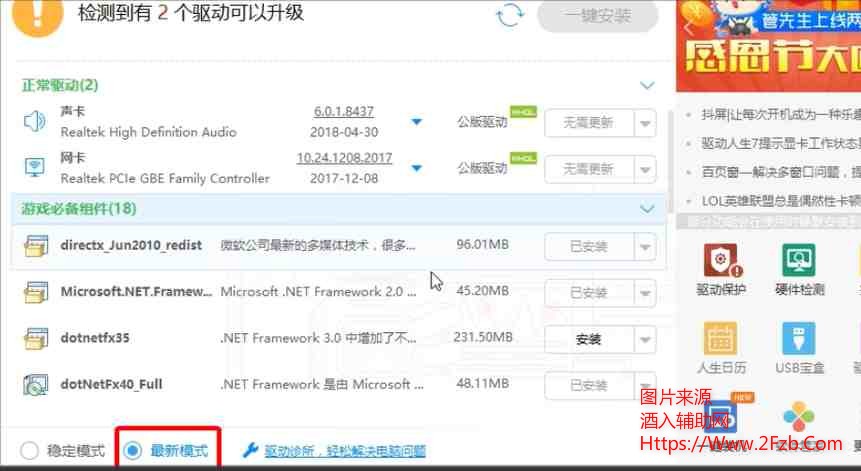Click the colorful pinwheel tool icon
Screen dimensions: 861x471
tap(799, 417)
